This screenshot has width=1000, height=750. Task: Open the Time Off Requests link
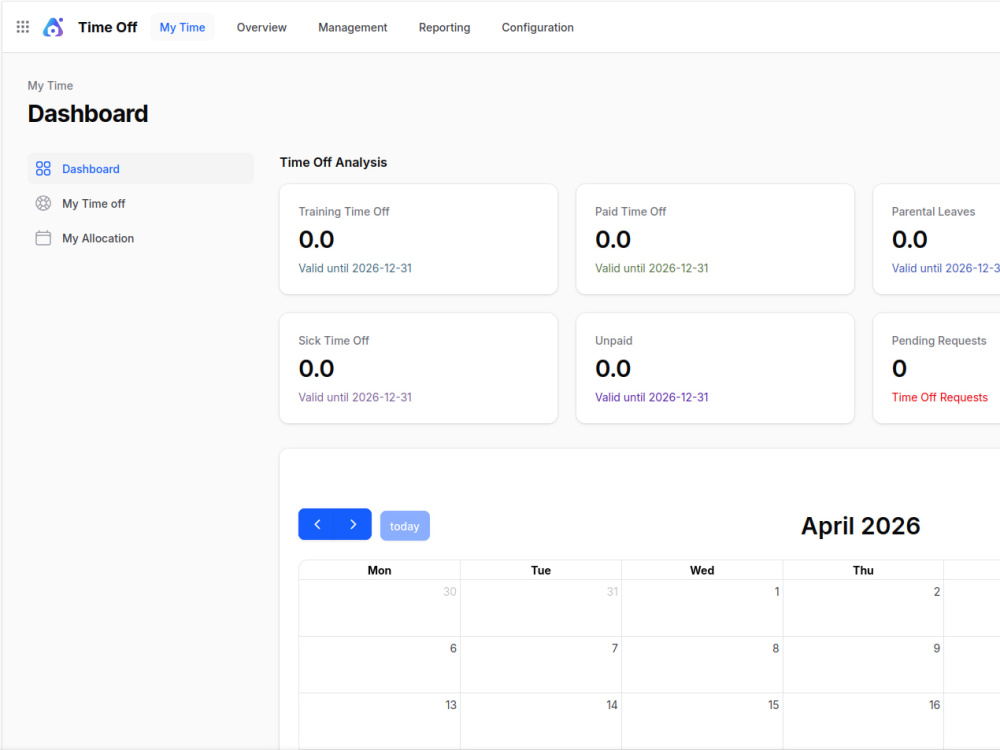coord(939,397)
